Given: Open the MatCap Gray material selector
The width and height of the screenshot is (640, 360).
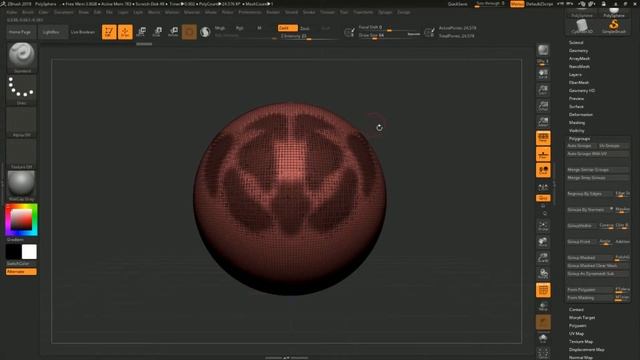Looking at the screenshot, I should coord(21,186).
